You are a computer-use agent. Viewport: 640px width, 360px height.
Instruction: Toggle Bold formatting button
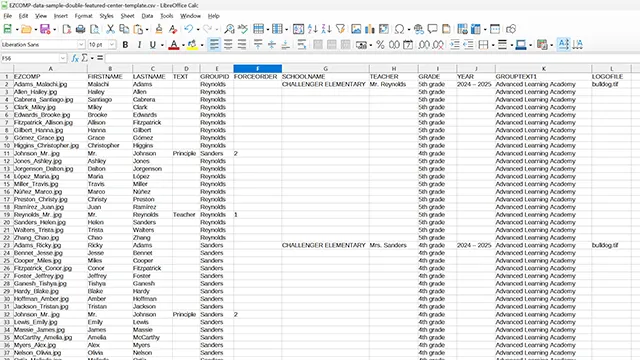point(125,44)
